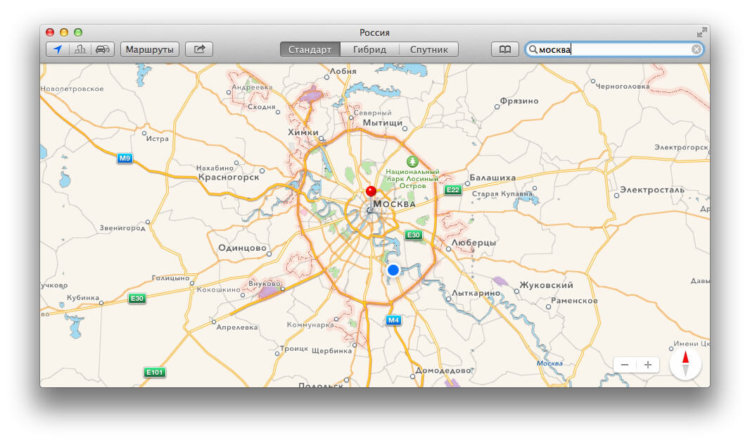Image resolution: width=750 pixels, height=443 pixels.
Task: Select the E30 shield inside the ring road
Action: click(x=413, y=235)
